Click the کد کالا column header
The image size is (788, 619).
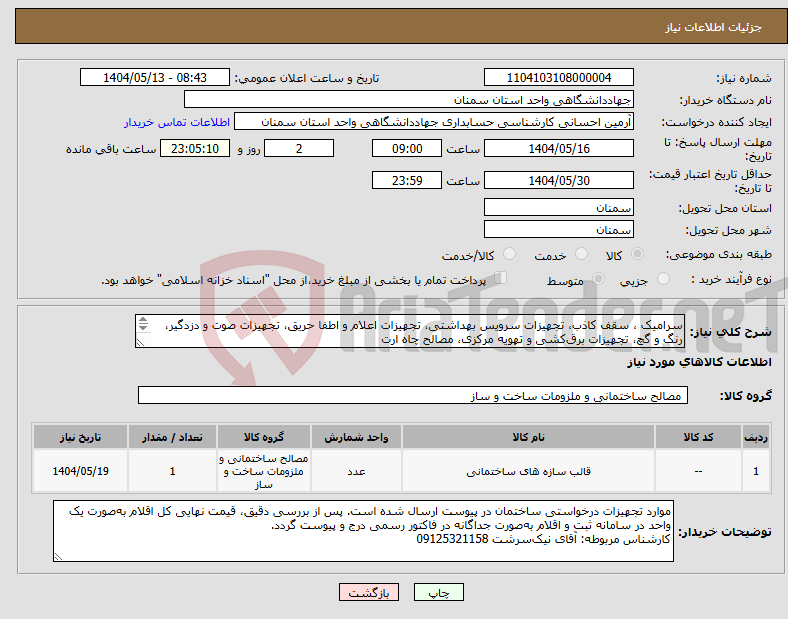[x=698, y=437]
